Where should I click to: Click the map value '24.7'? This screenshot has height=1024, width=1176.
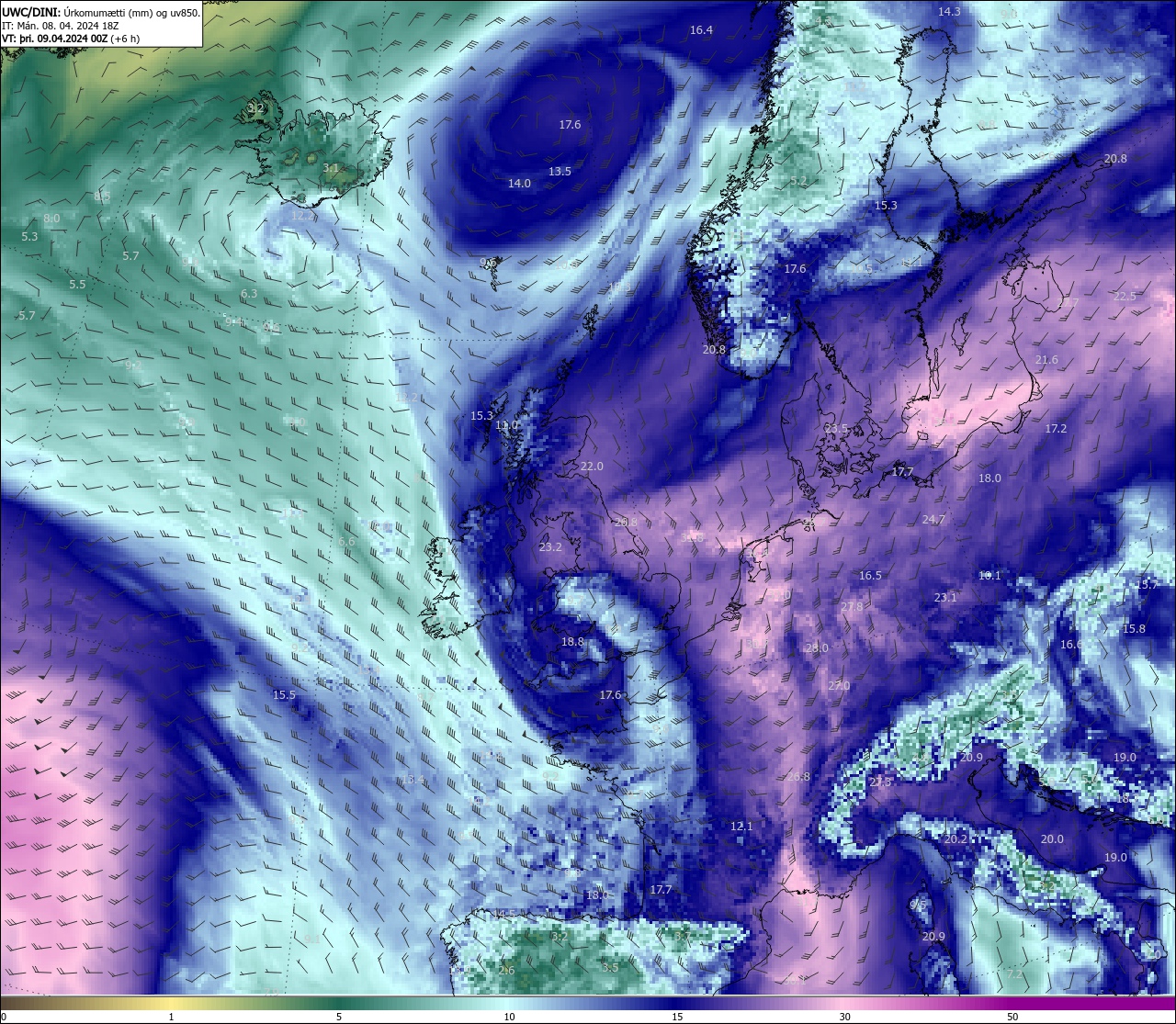point(933,520)
